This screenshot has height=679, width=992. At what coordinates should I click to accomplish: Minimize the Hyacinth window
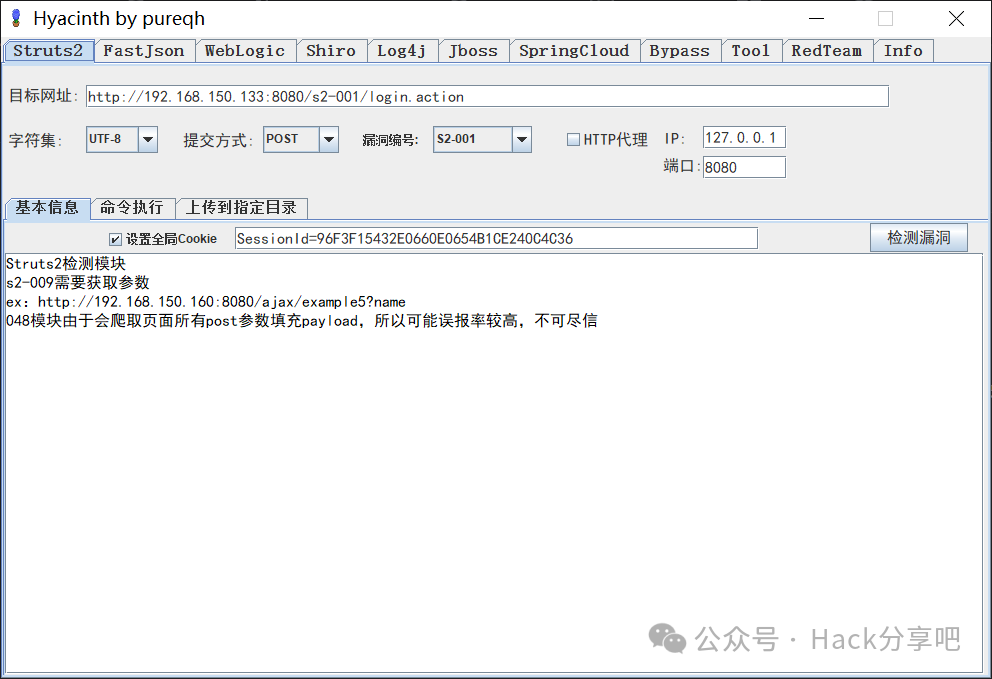click(x=817, y=18)
